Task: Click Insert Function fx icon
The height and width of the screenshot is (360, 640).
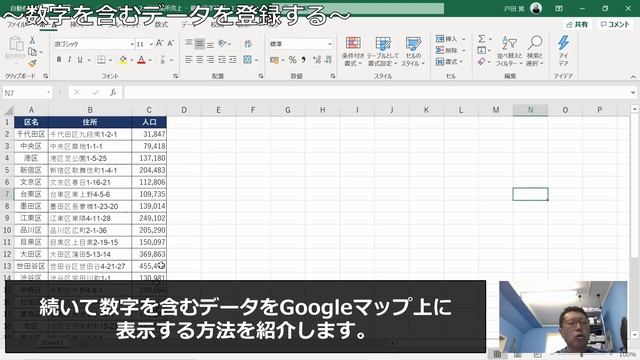Action: coord(113,93)
